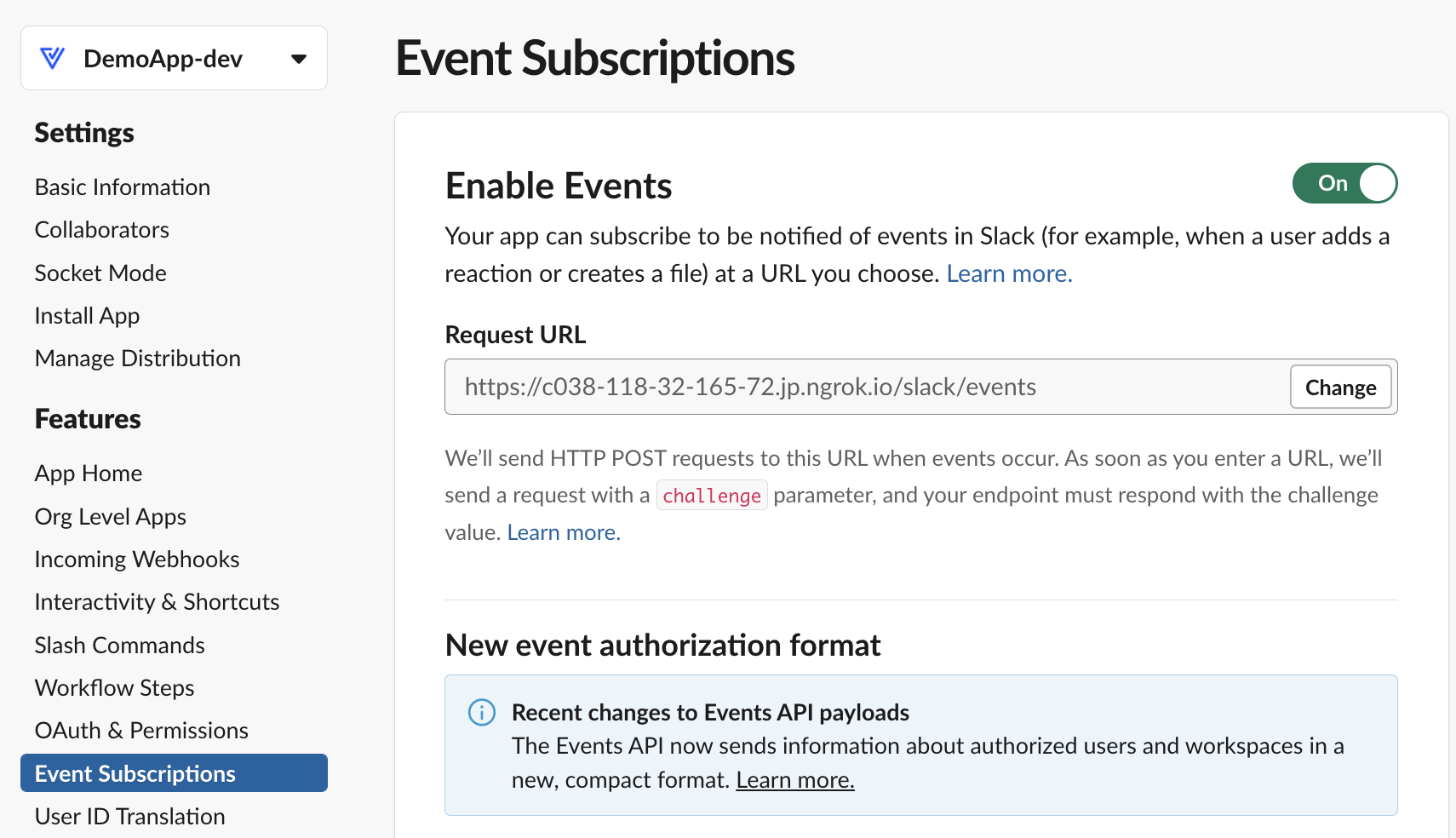Open the DemoApp-dev app selector dropdown arrow

[x=298, y=59]
